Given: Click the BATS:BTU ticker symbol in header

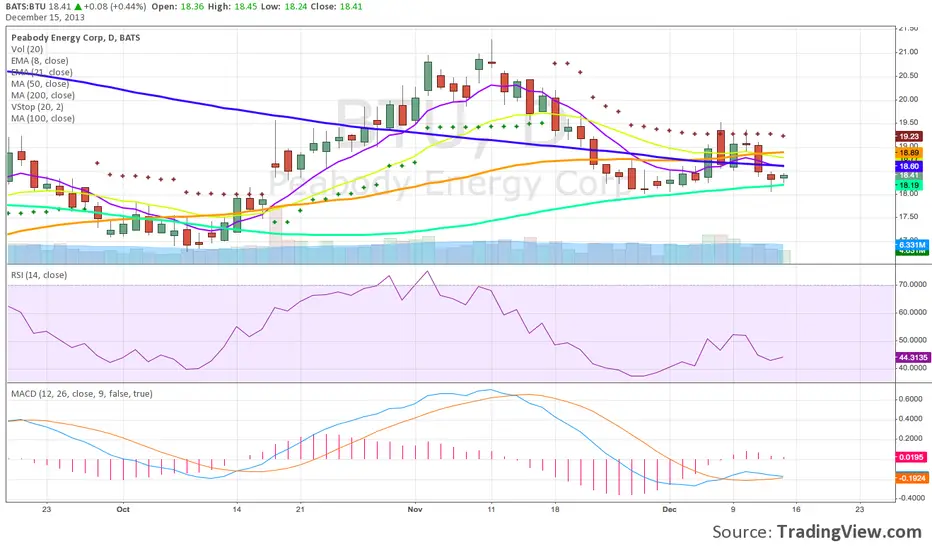Looking at the screenshot, I should tap(26, 7).
